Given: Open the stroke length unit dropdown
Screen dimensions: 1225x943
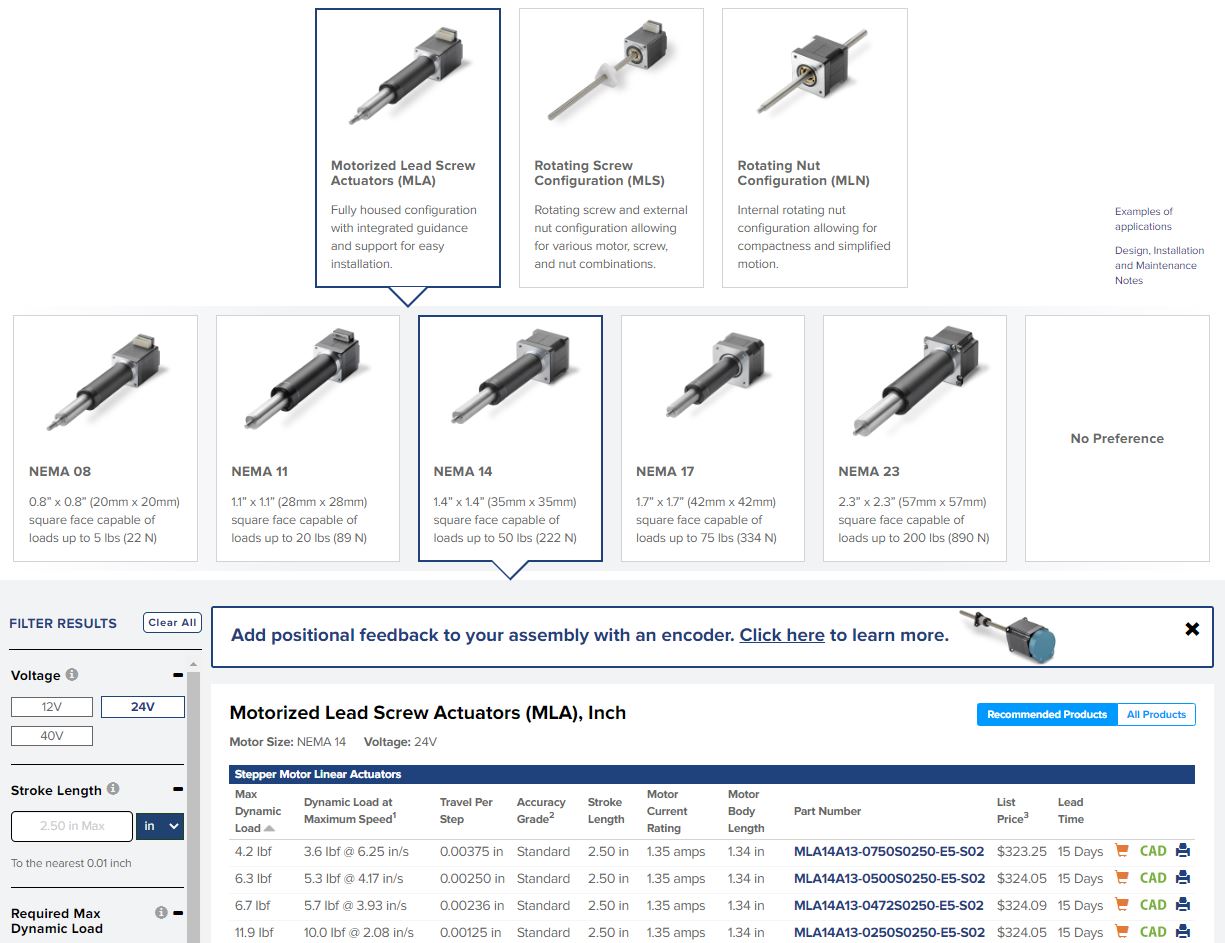Looking at the screenshot, I should [x=160, y=826].
